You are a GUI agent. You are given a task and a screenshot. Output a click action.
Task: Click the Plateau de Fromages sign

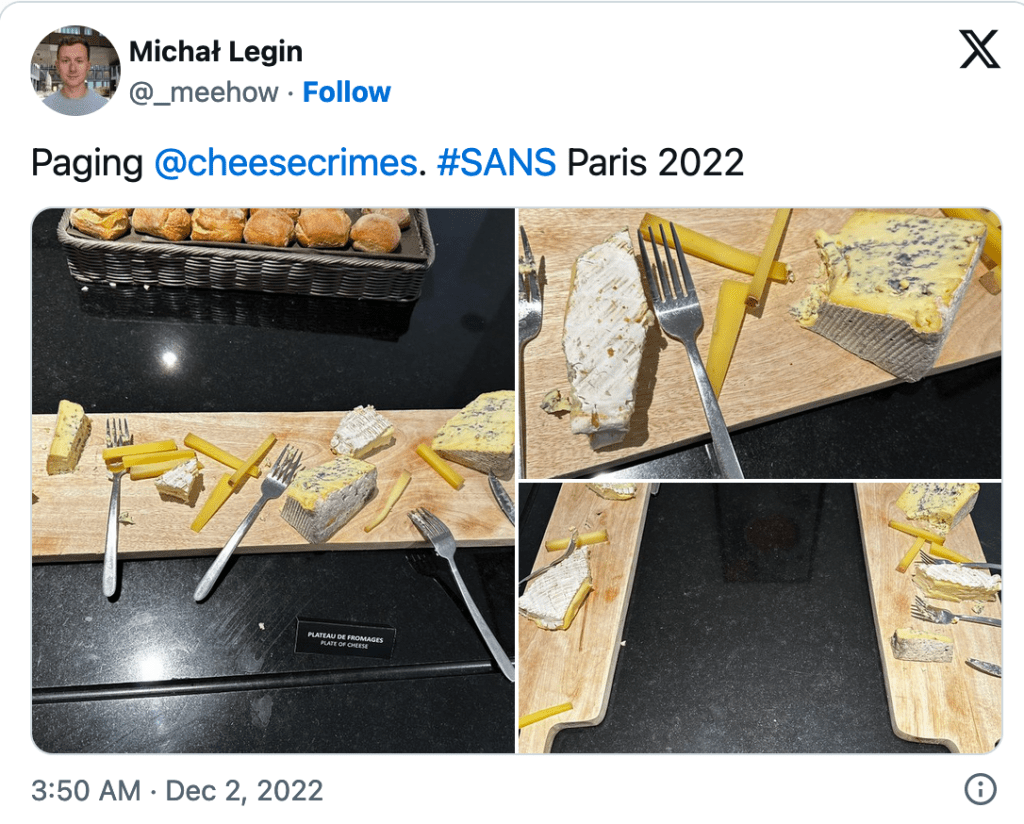tap(345, 637)
